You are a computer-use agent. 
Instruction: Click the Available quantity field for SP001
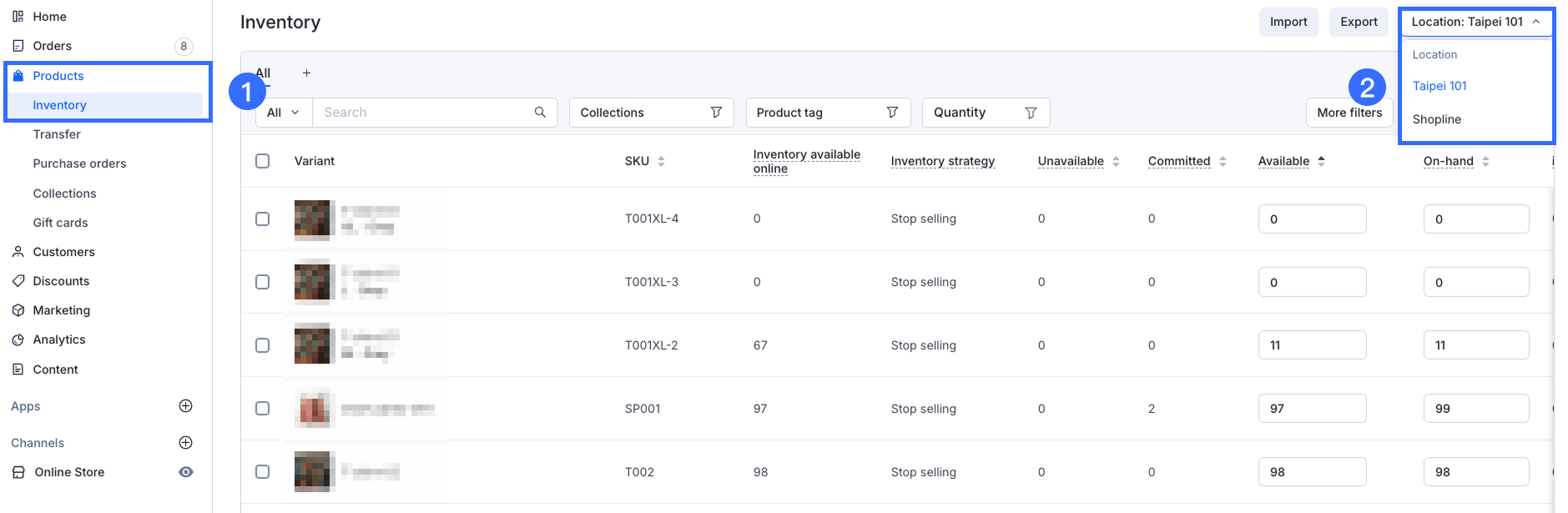1311,409
